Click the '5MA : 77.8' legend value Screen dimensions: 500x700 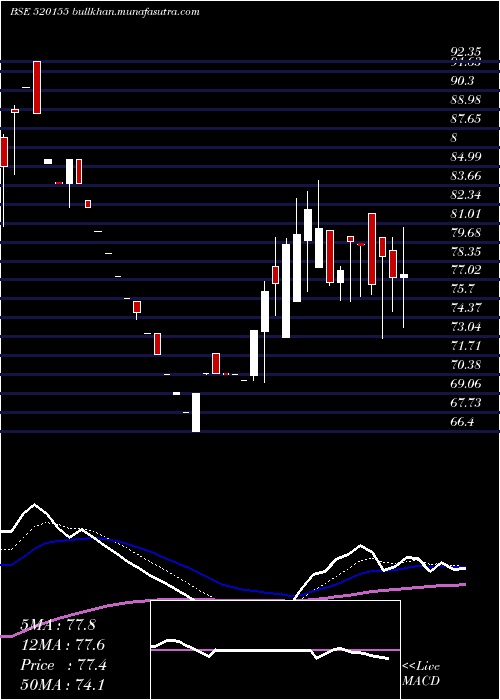pyautogui.click(x=58, y=624)
